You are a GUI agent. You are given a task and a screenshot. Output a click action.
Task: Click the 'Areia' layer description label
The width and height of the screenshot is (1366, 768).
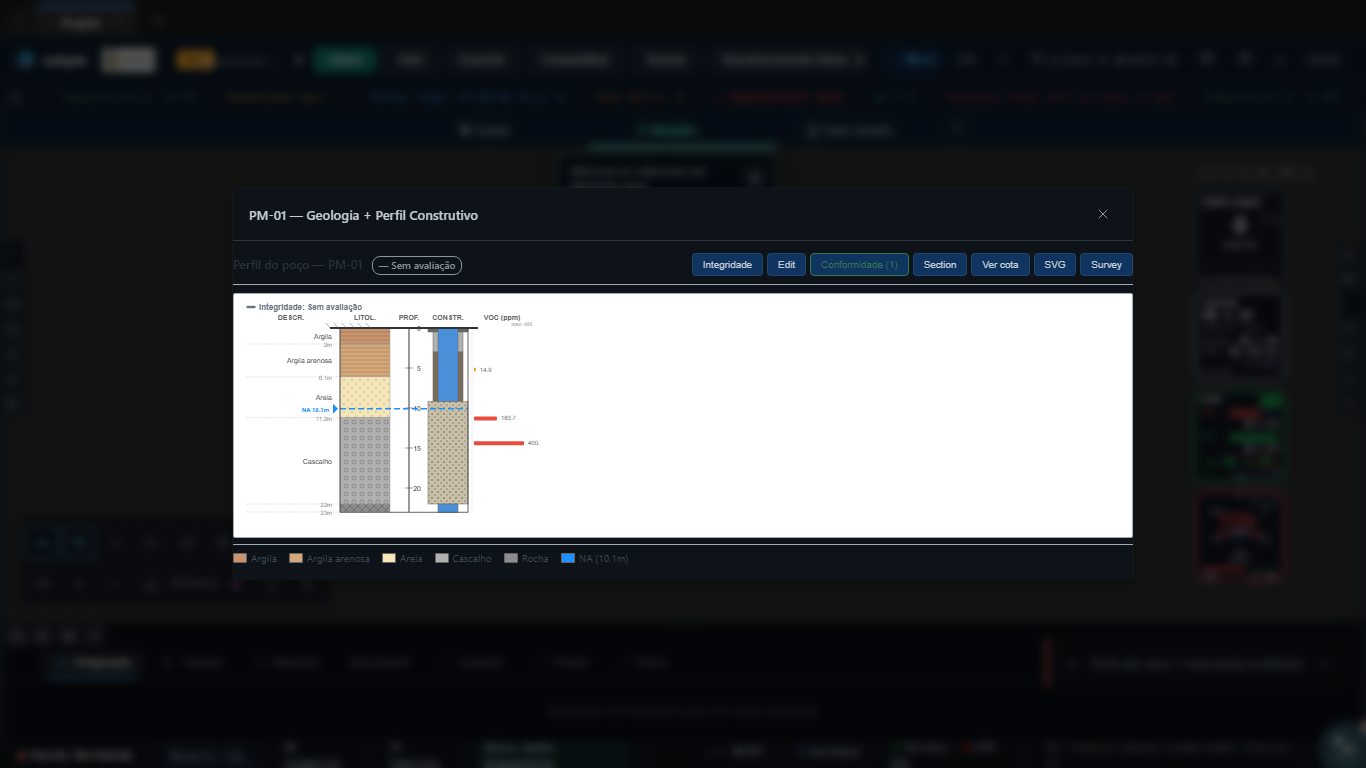323,398
